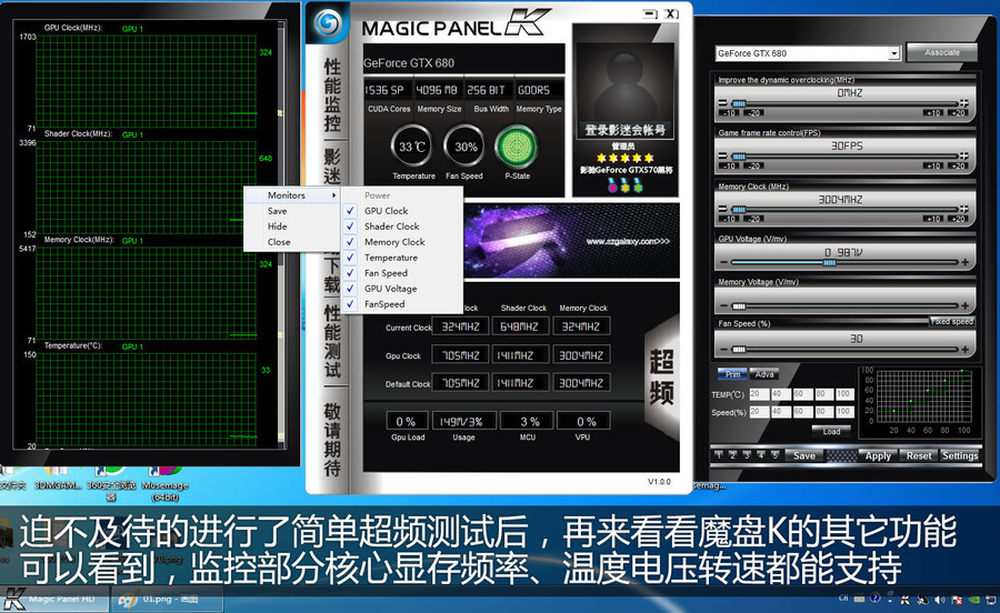Open the www.szgalaxy.com link
The height and width of the screenshot is (613, 1000).
tap(628, 242)
